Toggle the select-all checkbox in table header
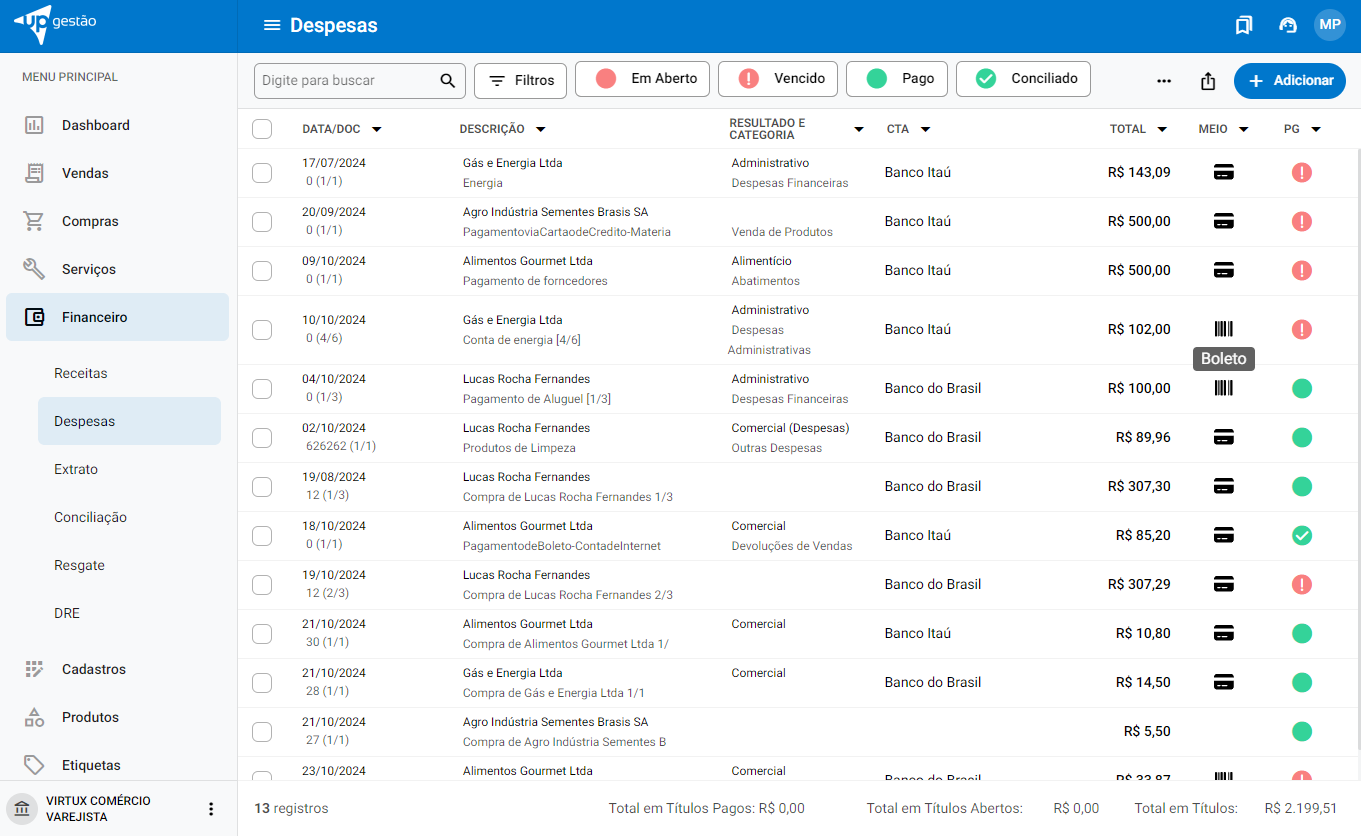The height and width of the screenshot is (836, 1361). point(262,129)
